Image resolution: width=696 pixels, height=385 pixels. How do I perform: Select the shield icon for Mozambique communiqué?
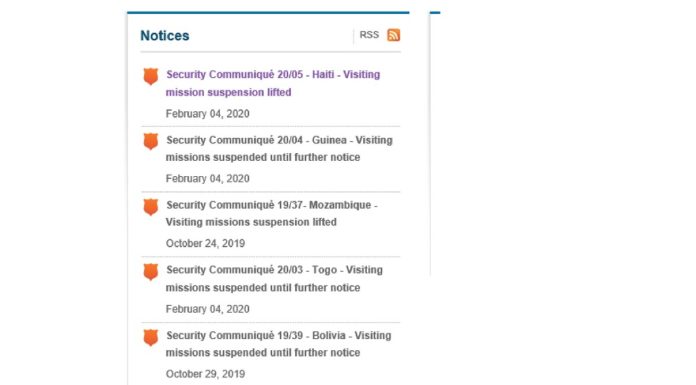151,206
